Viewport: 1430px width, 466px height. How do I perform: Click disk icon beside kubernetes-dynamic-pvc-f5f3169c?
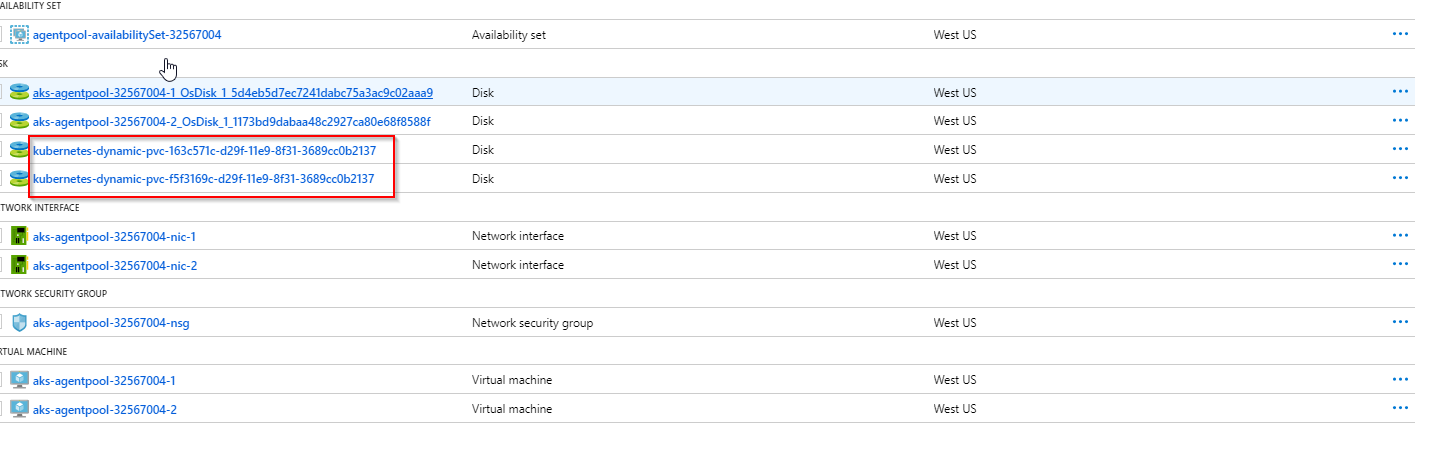(x=19, y=179)
